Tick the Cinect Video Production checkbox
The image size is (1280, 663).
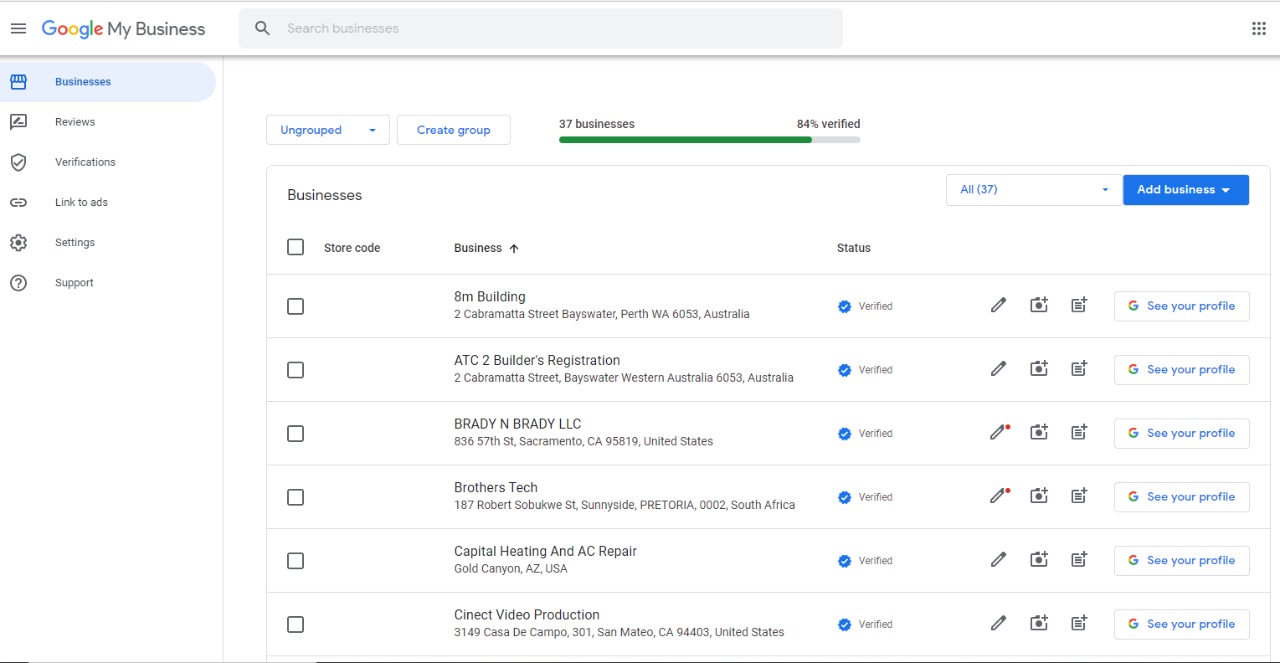click(x=295, y=624)
